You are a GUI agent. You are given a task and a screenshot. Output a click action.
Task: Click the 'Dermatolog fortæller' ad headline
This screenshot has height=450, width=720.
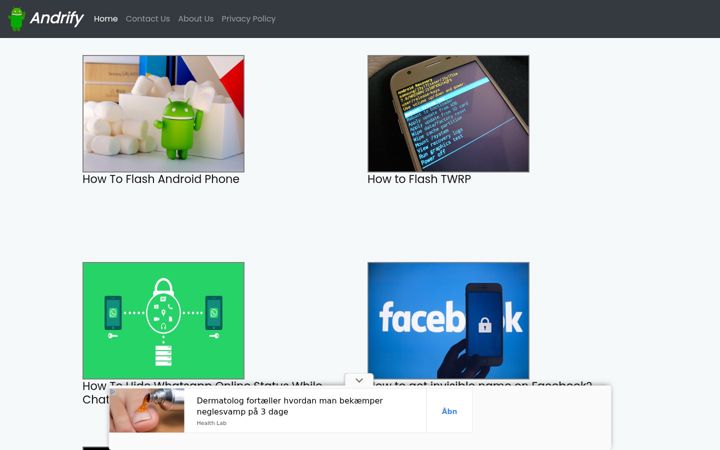[x=289, y=406]
